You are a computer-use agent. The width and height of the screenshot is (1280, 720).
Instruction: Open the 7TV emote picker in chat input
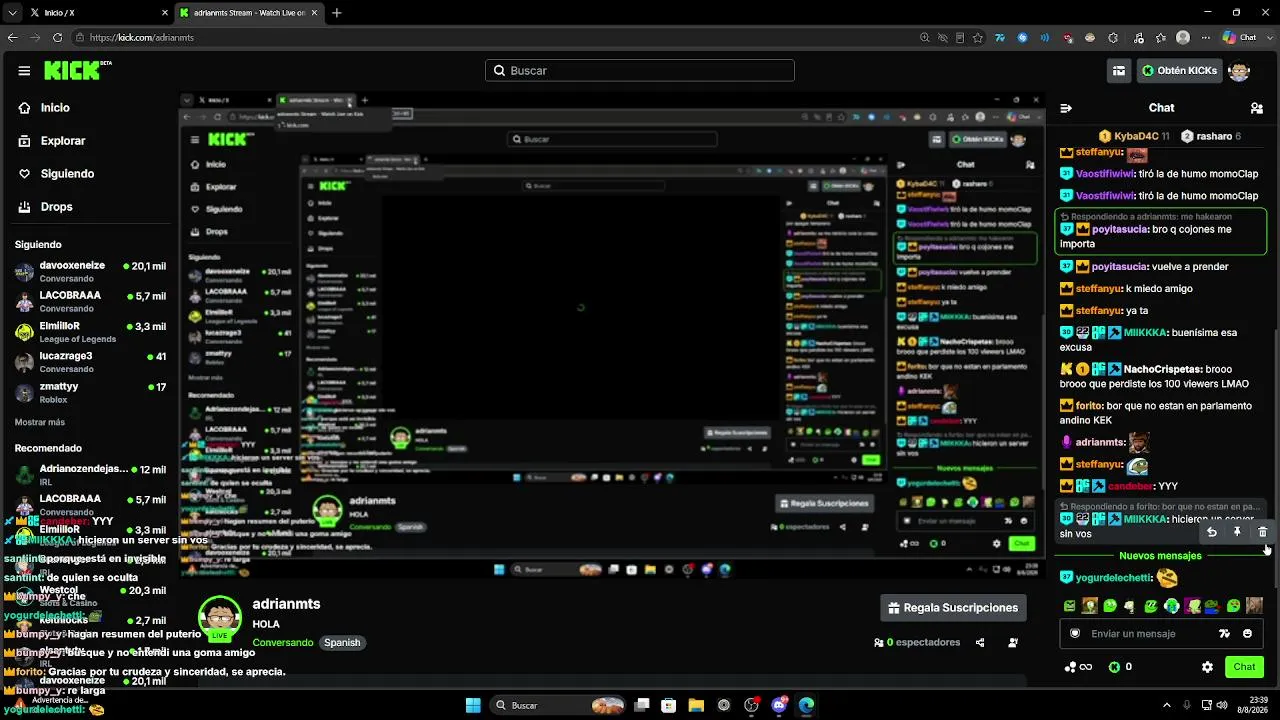click(x=1224, y=634)
